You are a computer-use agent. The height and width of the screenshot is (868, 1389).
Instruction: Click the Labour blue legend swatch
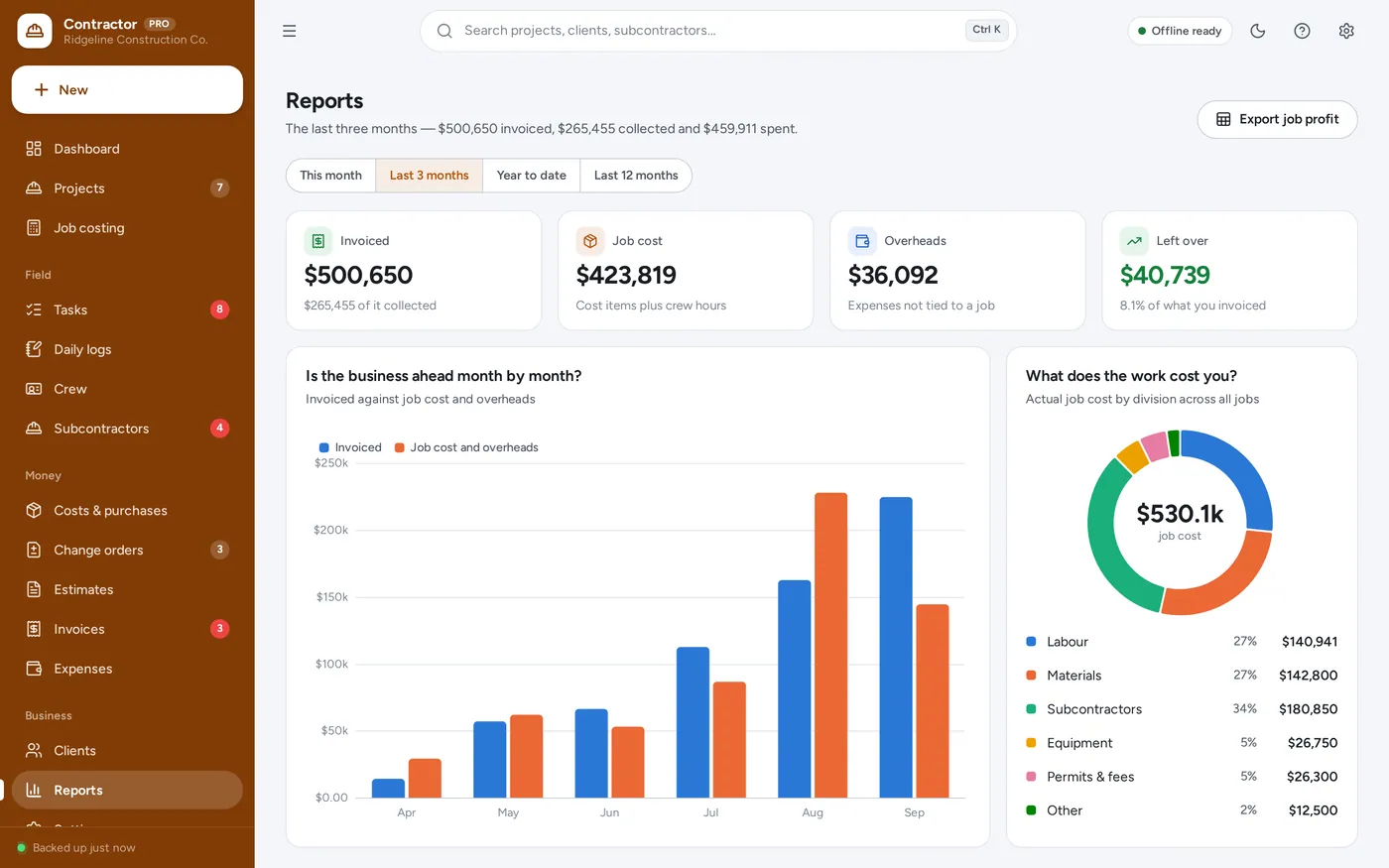coord(1031,642)
